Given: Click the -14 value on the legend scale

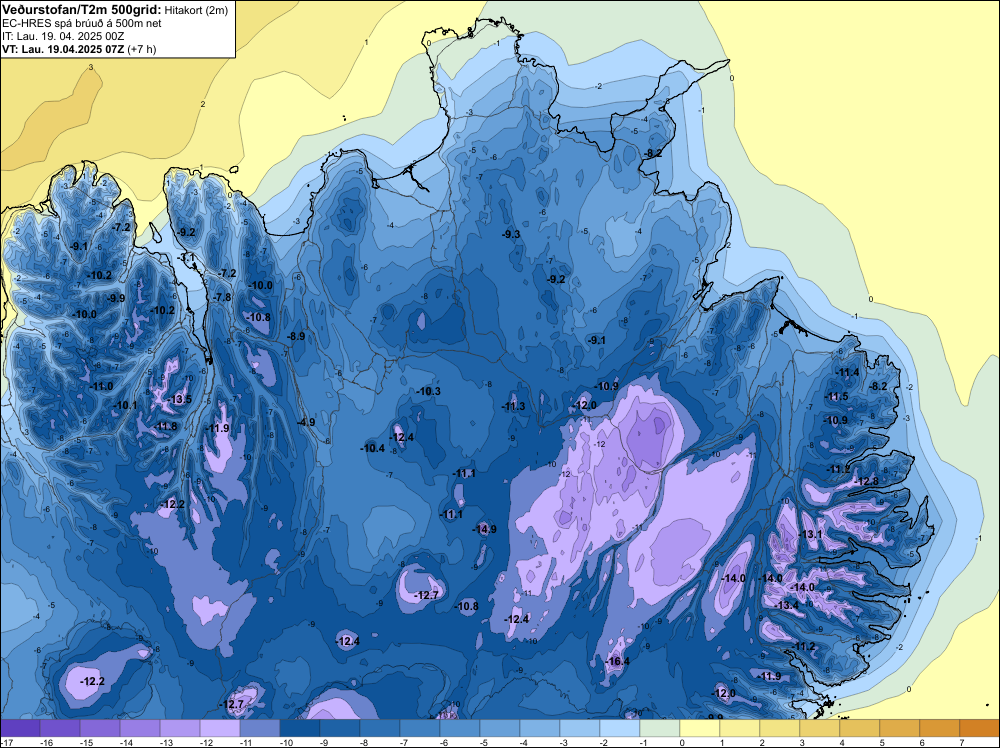Looking at the screenshot, I should [x=126, y=743].
